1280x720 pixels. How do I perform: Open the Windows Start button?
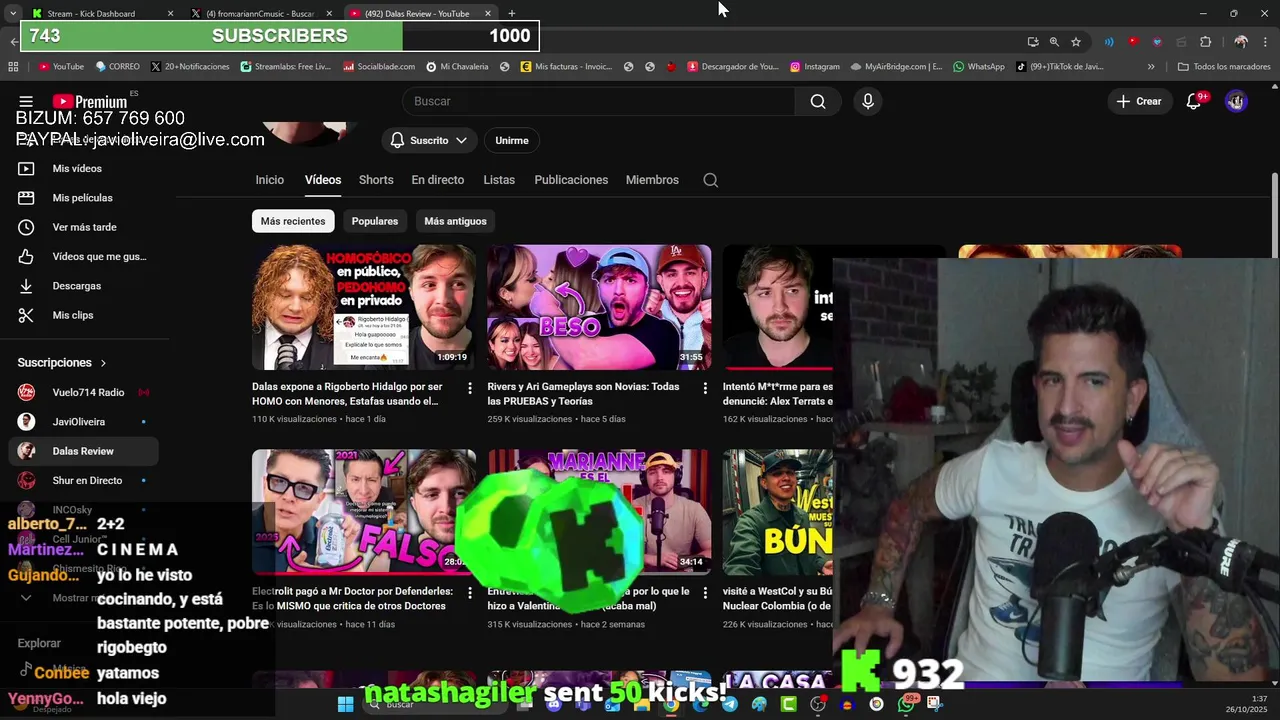[346, 705]
